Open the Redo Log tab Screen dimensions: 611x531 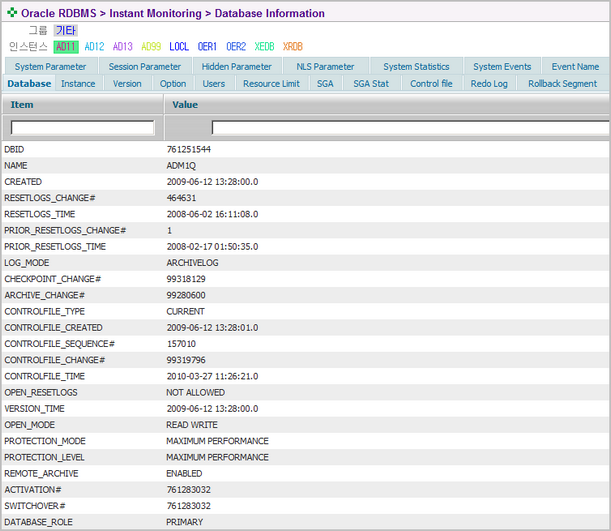click(x=489, y=84)
